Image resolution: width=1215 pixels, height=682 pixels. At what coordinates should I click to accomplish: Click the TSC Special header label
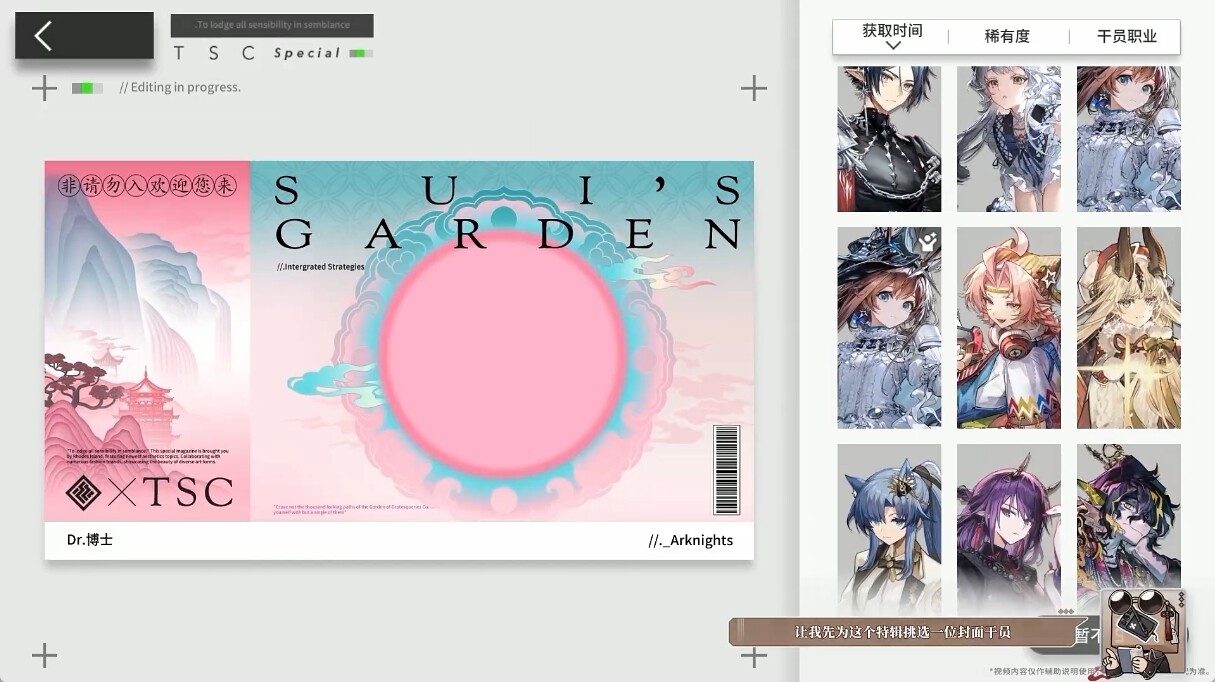(x=257, y=53)
